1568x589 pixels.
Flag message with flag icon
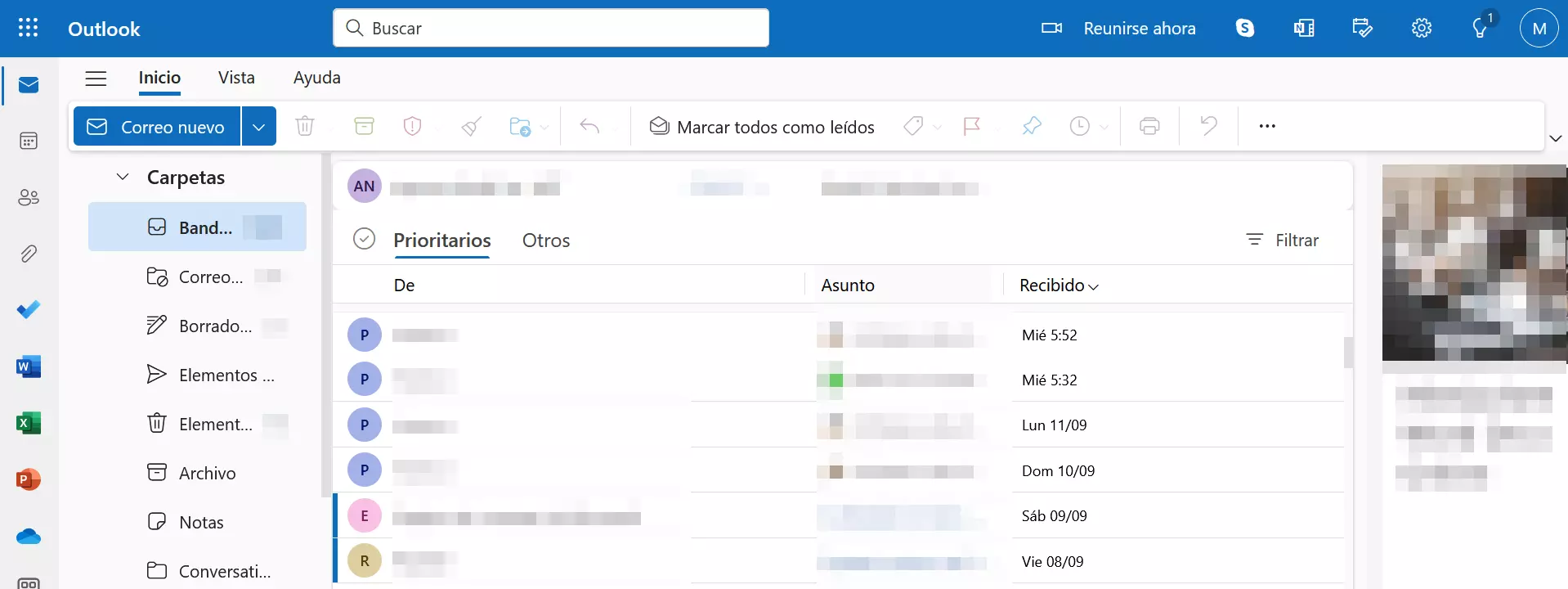(x=972, y=126)
